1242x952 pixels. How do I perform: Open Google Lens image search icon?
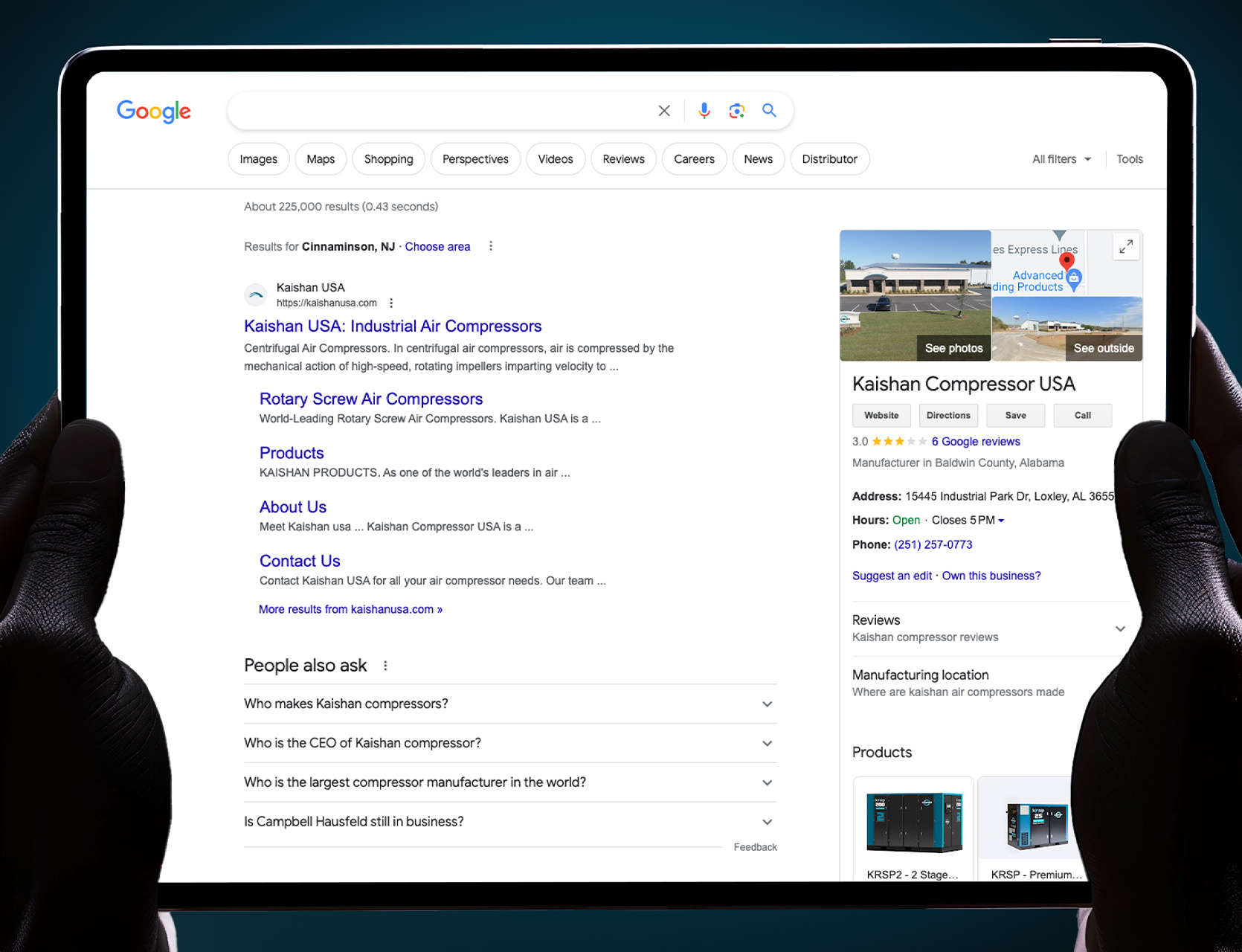[736, 111]
